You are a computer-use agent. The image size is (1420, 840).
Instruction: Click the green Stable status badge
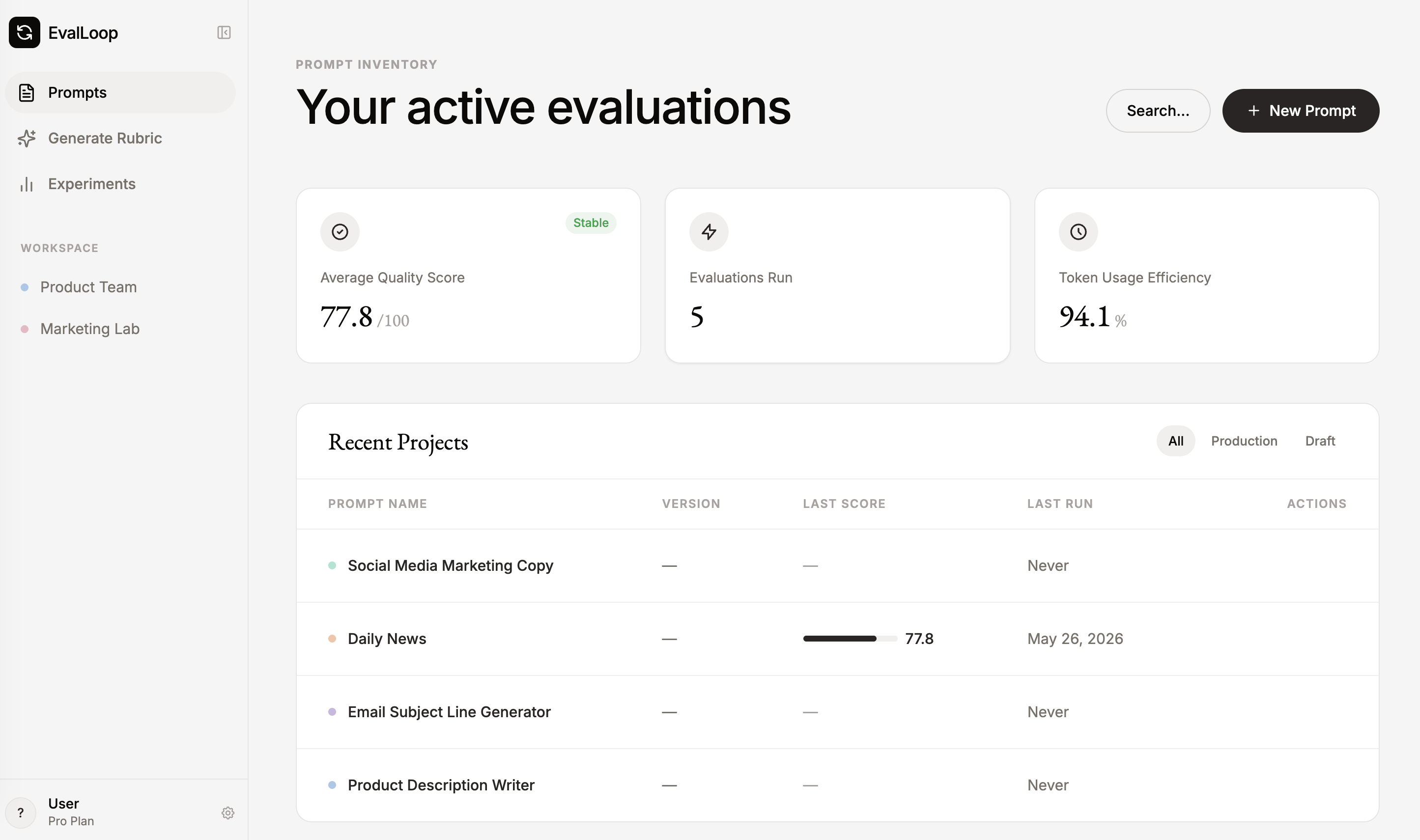[x=591, y=223]
